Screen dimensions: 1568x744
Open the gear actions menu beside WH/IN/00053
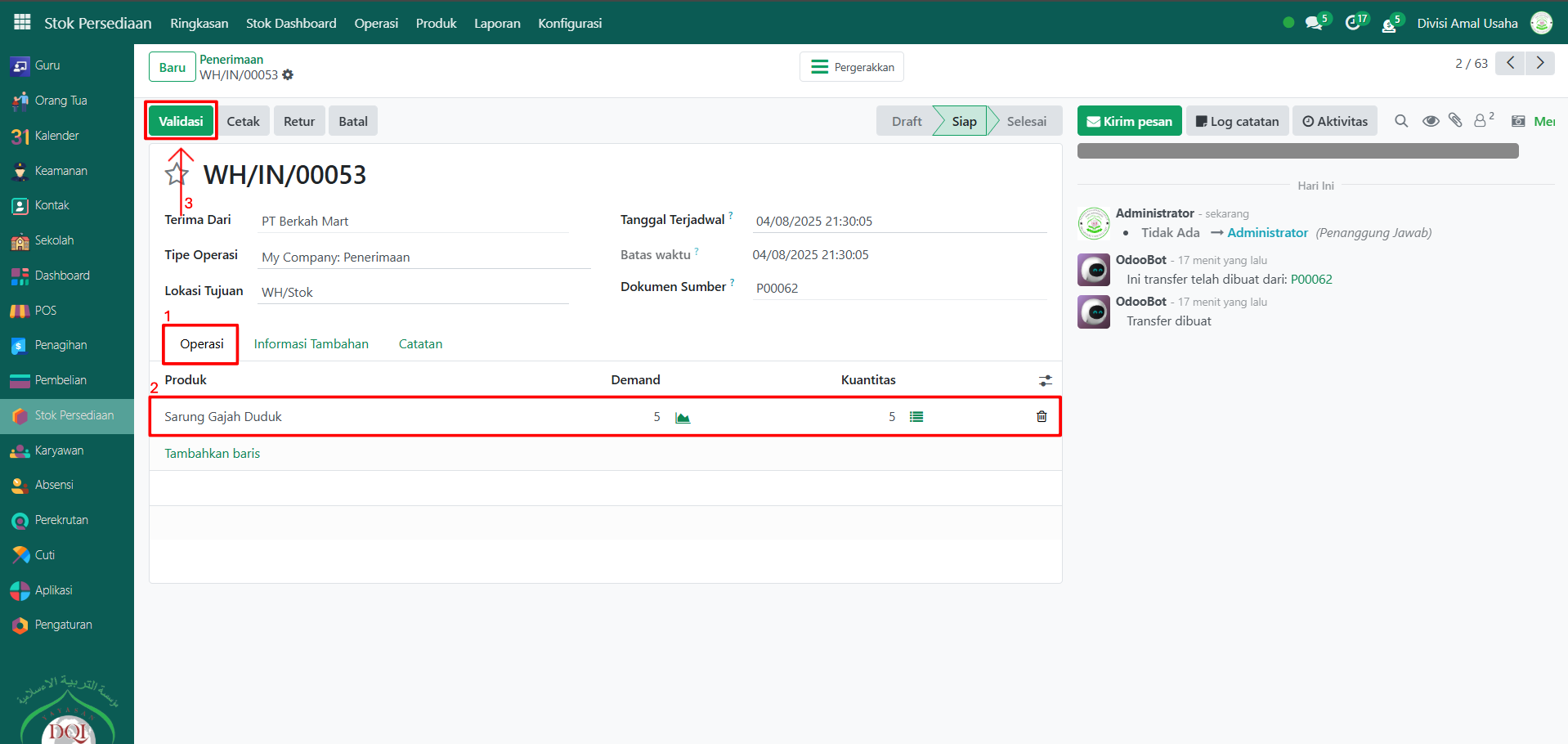288,75
